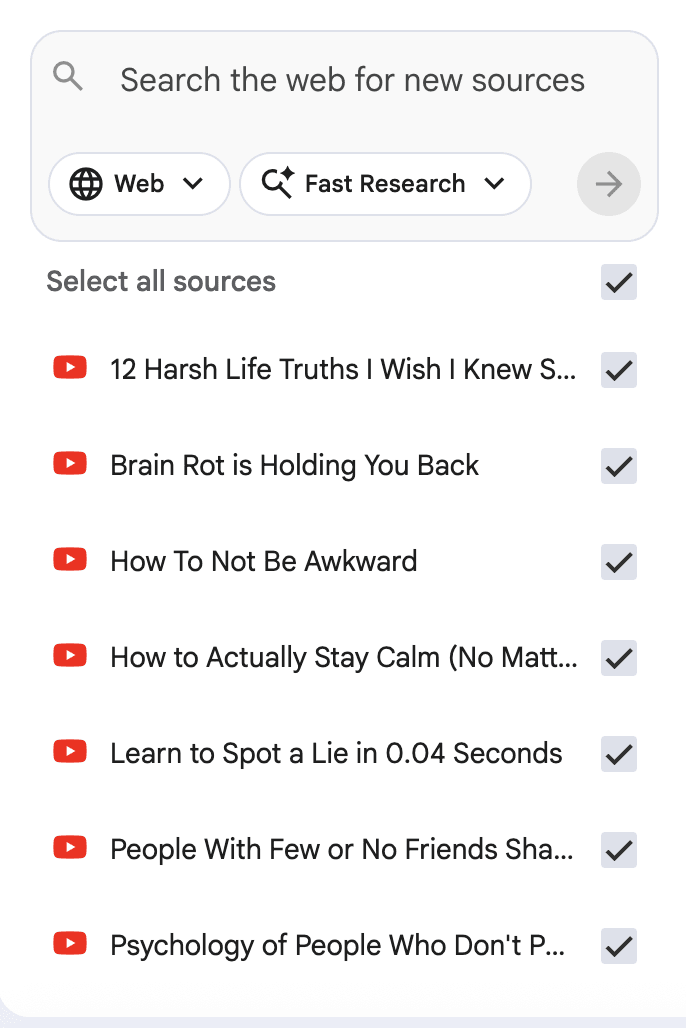Image resolution: width=686 pixels, height=1028 pixels.
Task: Deselect the How To Not Be Awkward checkbox
Action: coord(619,562)
